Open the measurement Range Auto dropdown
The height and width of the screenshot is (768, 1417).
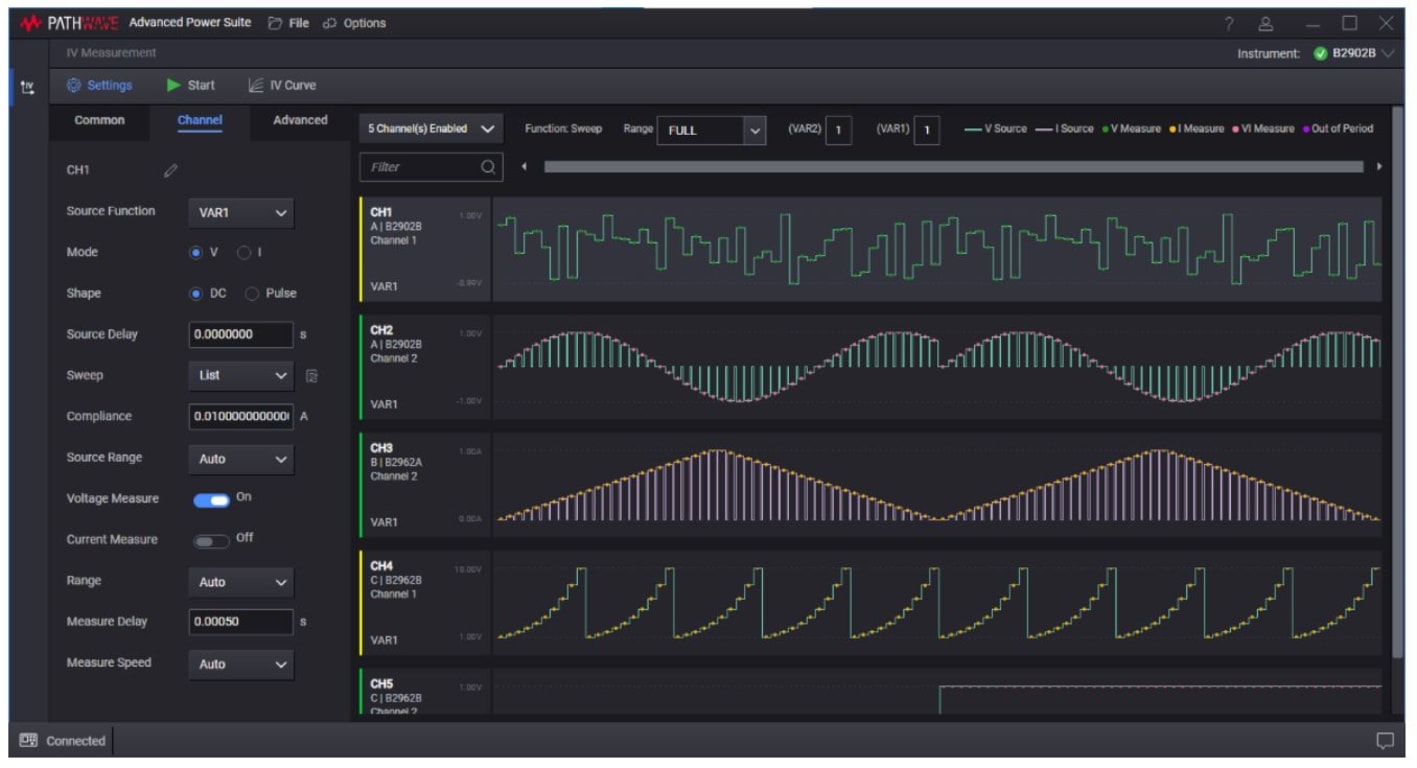point(241,582)
